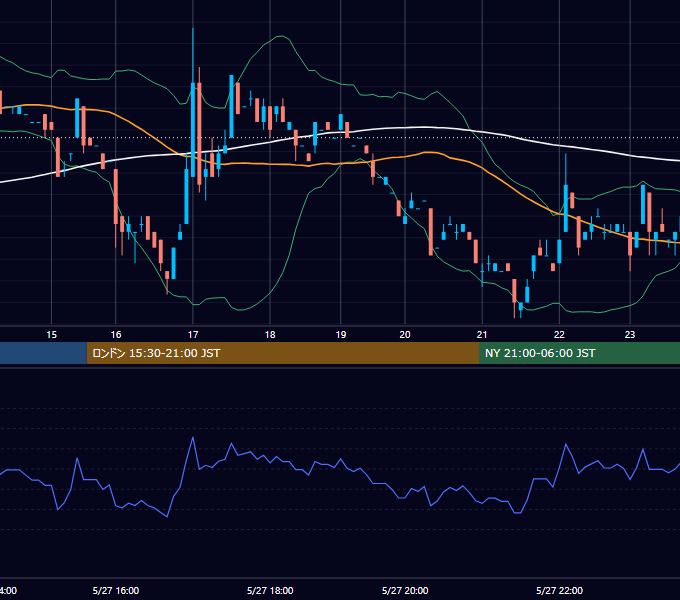Select hour label 22 on time axis
The height and width of the screenshot is (600, 680).
point(559,335)
